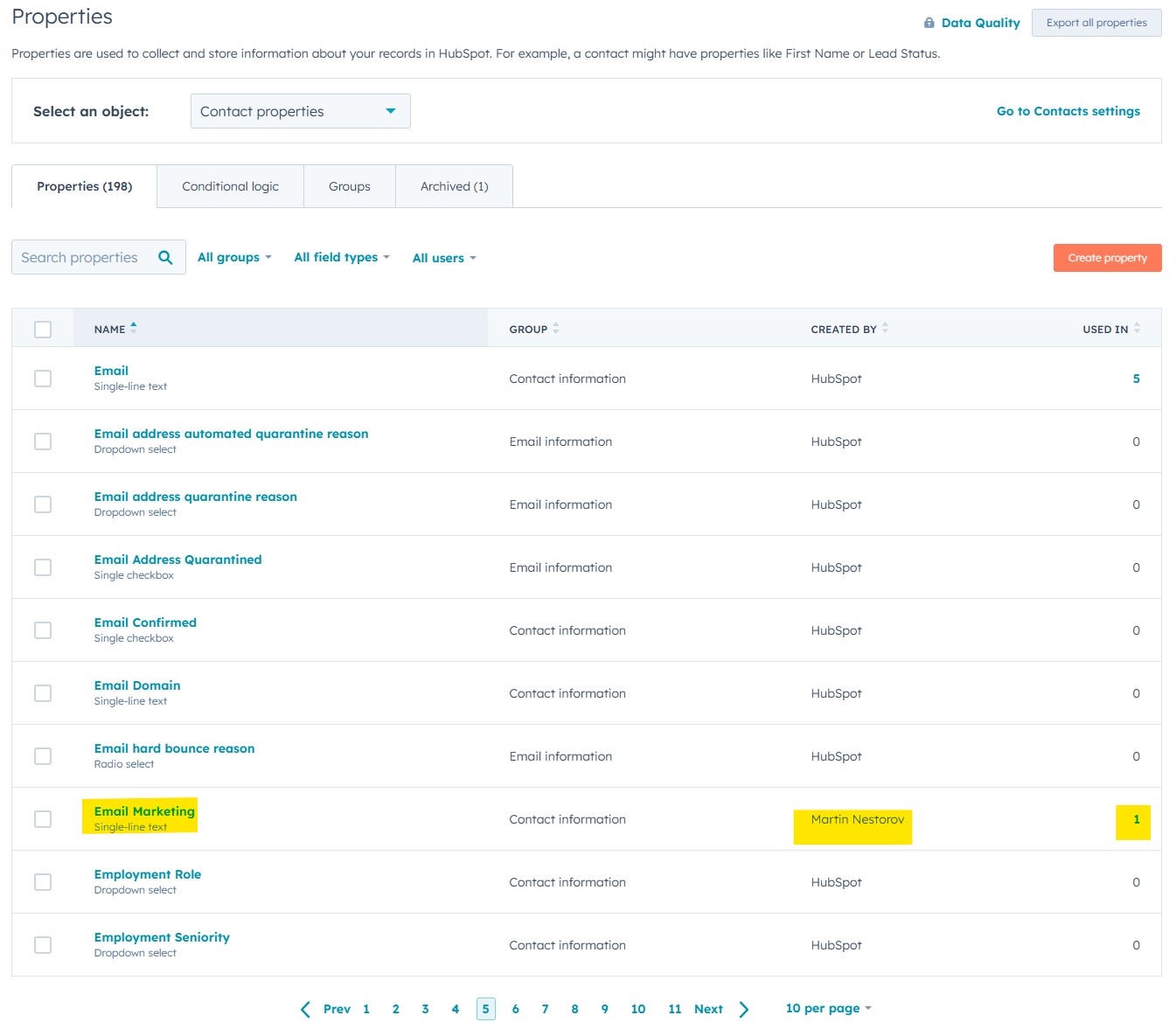Open the Email Address Quarantined property
Viewport: 1176px width, 1029px height.
tap(177, 560)
